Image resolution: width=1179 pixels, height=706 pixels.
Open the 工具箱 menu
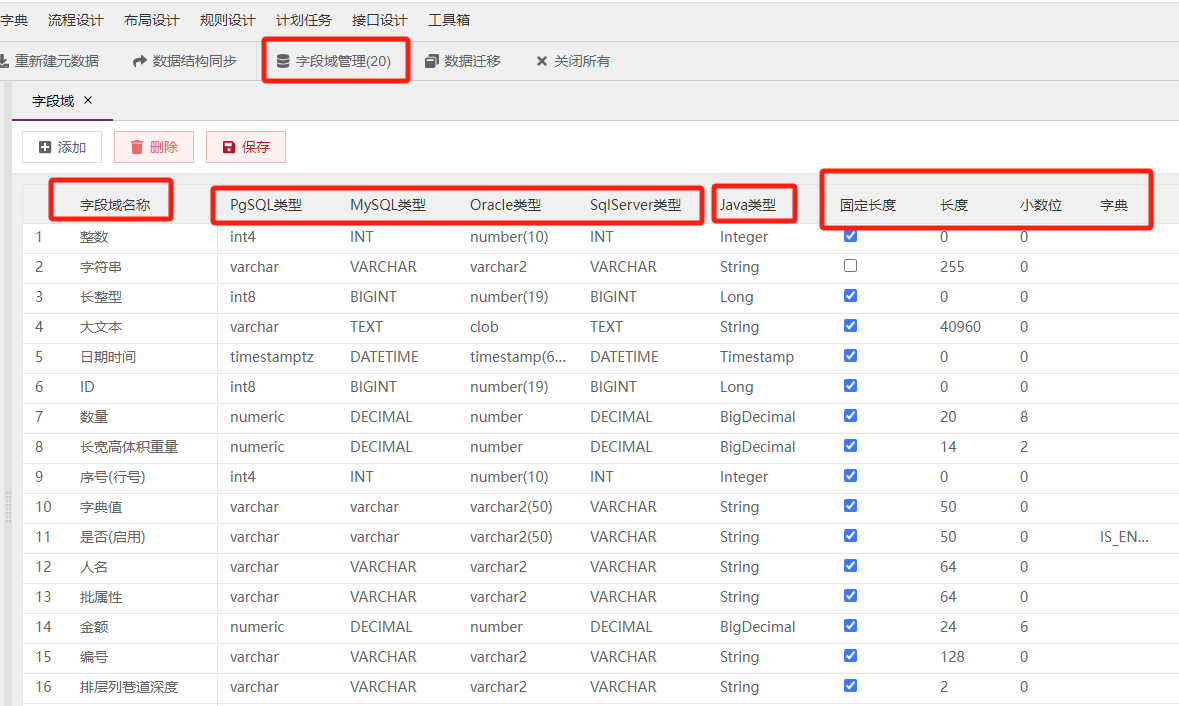tap(449, 20)
